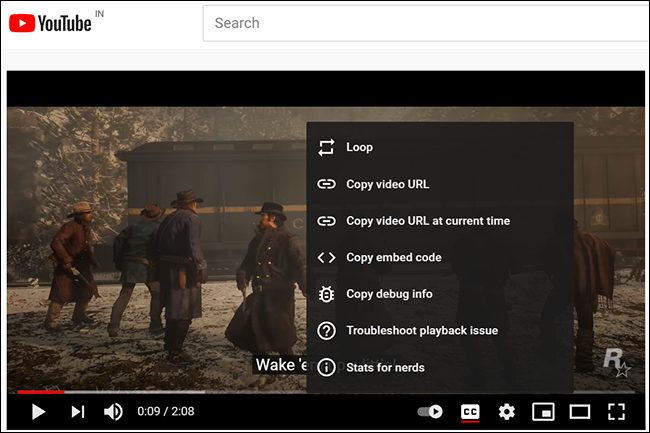Skip to next video with the Next button

(x=78, y=412)
